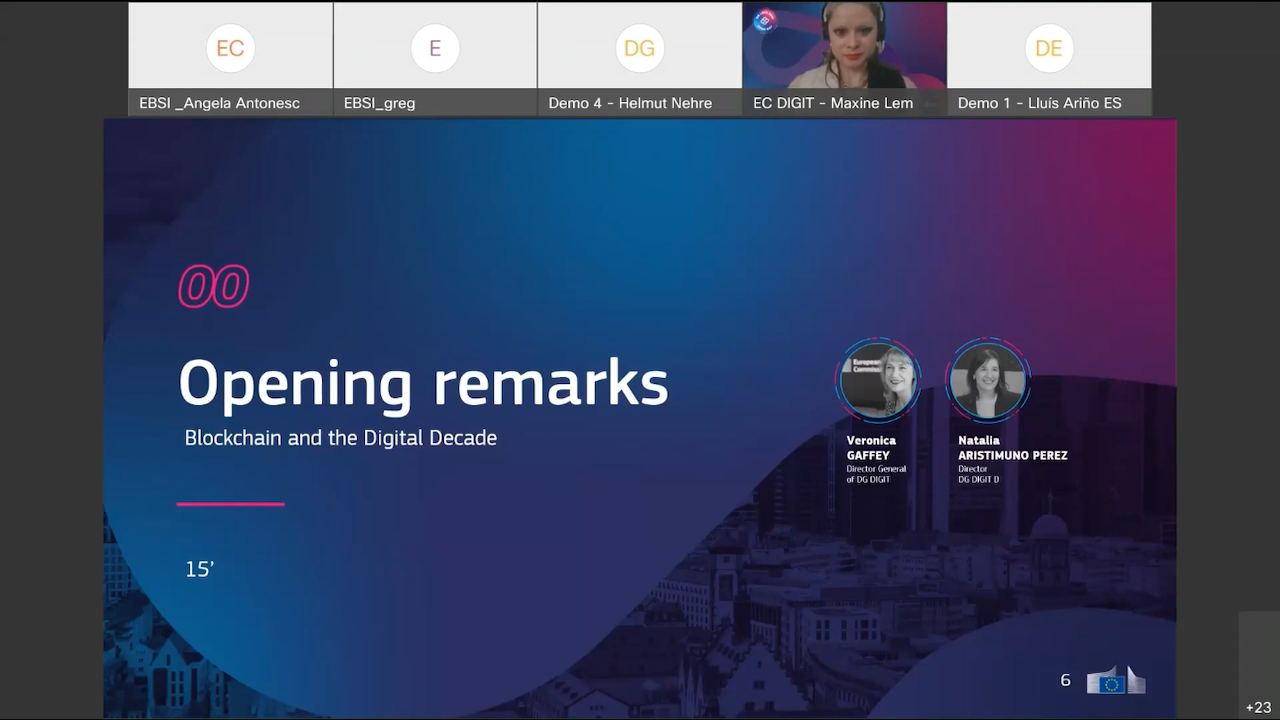Click the 'EC DIGIT - Maxine Lem' name label

[833, 103]
